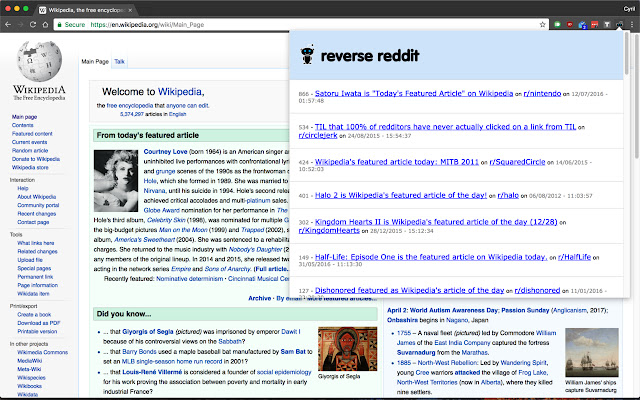Click the Secure padlock indicator

pyautogui.click(x=60, y=24)
